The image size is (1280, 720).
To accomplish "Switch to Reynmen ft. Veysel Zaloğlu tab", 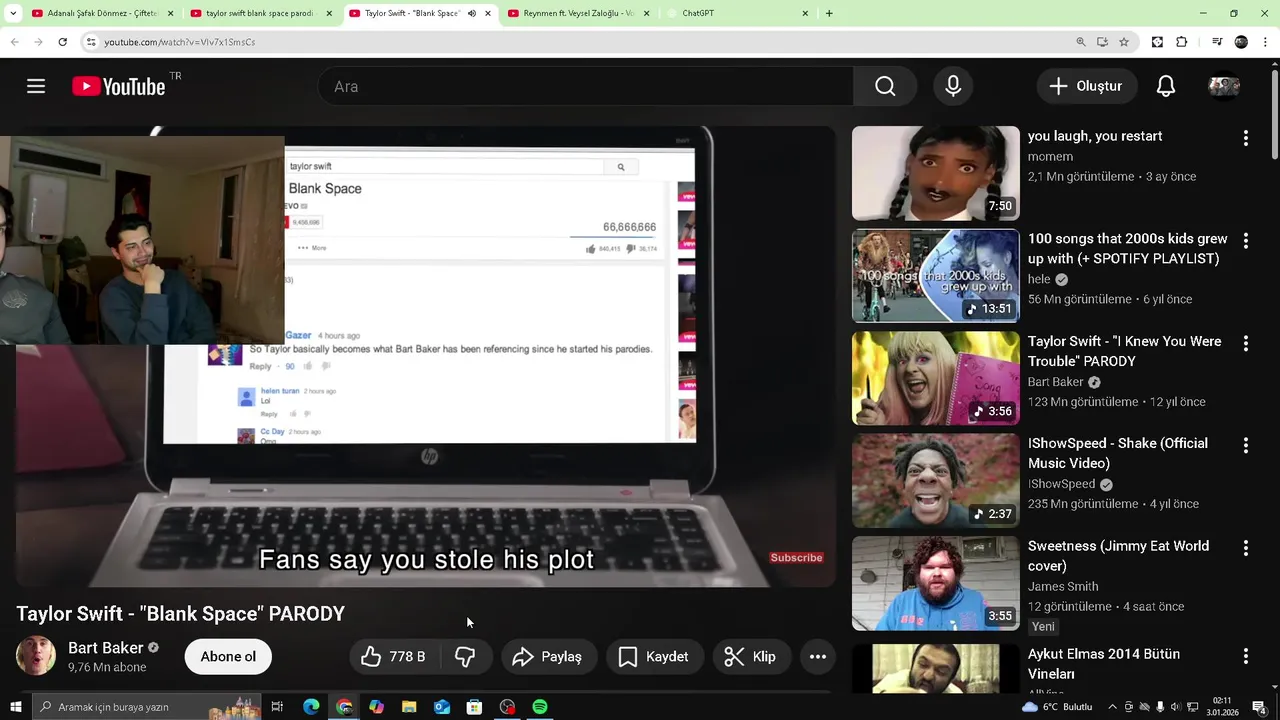I will click(x=577, y=13).
